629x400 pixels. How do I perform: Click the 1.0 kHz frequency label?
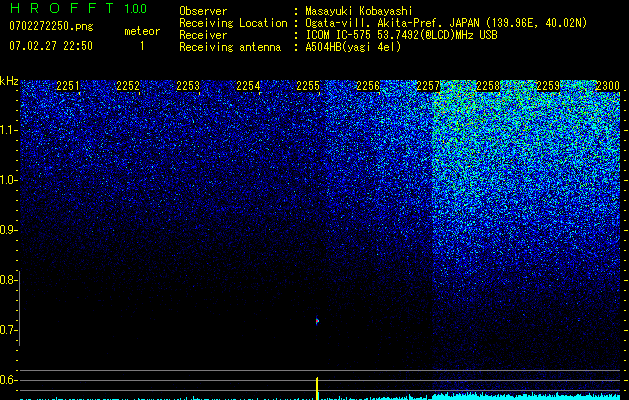coord(8,180)
